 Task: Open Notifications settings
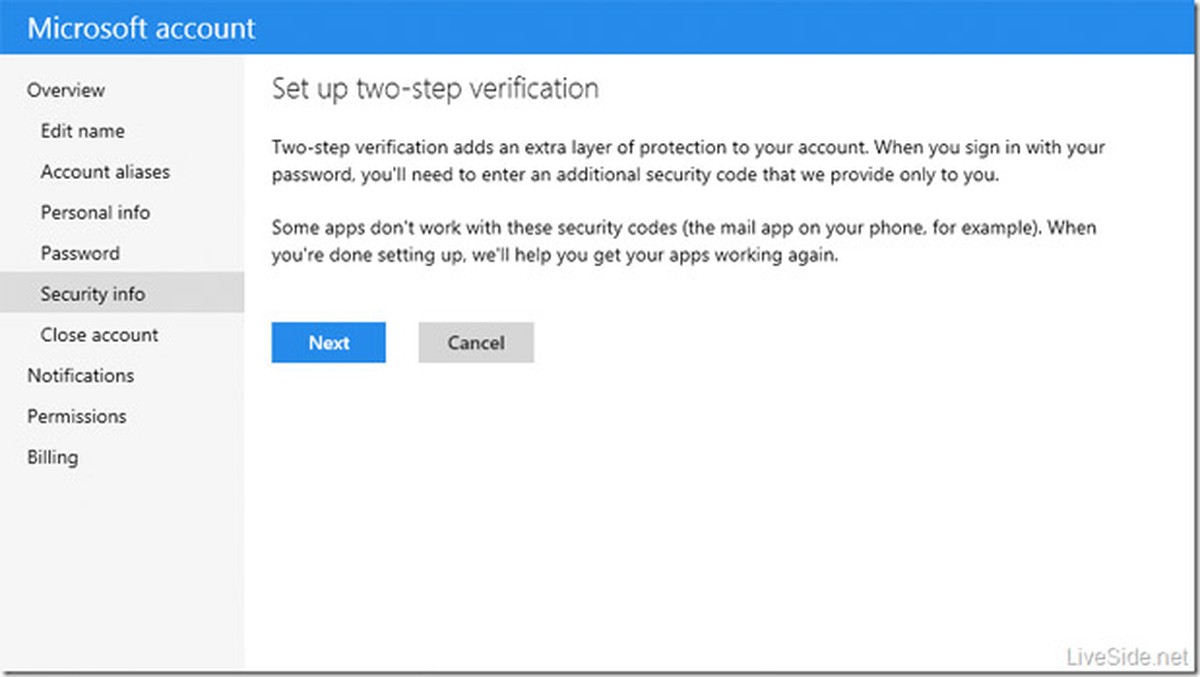click(x=80, y=376)
